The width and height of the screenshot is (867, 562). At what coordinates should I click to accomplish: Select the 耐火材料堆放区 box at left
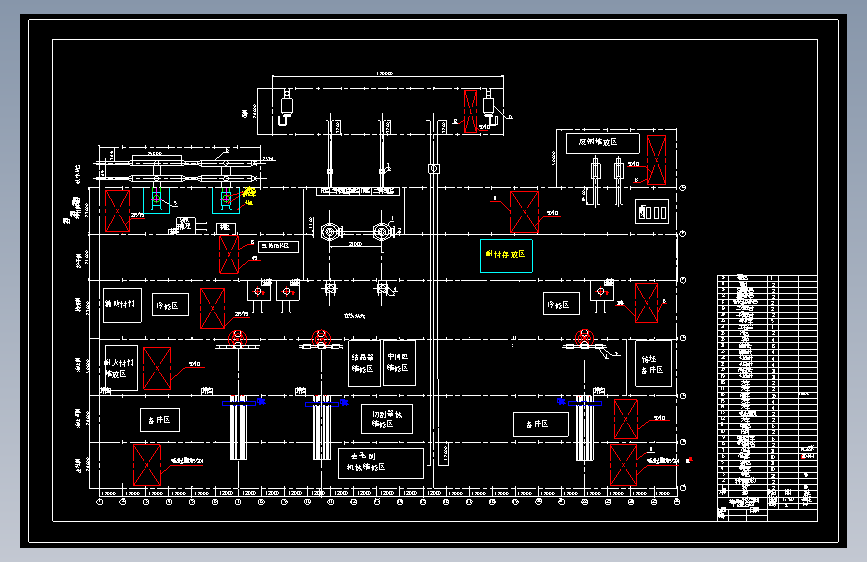(121, 368)
